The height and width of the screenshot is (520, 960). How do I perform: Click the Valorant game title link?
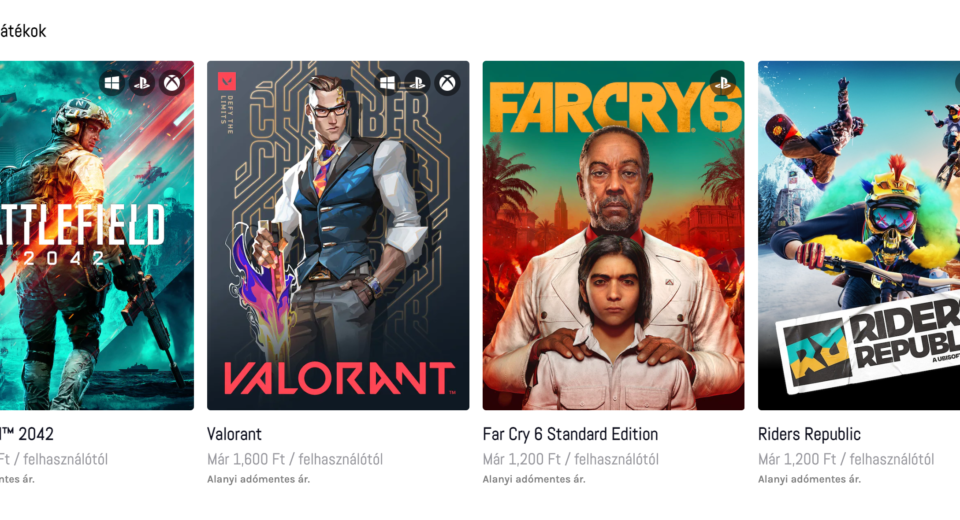pyautogui.click(x=234, y=434)
